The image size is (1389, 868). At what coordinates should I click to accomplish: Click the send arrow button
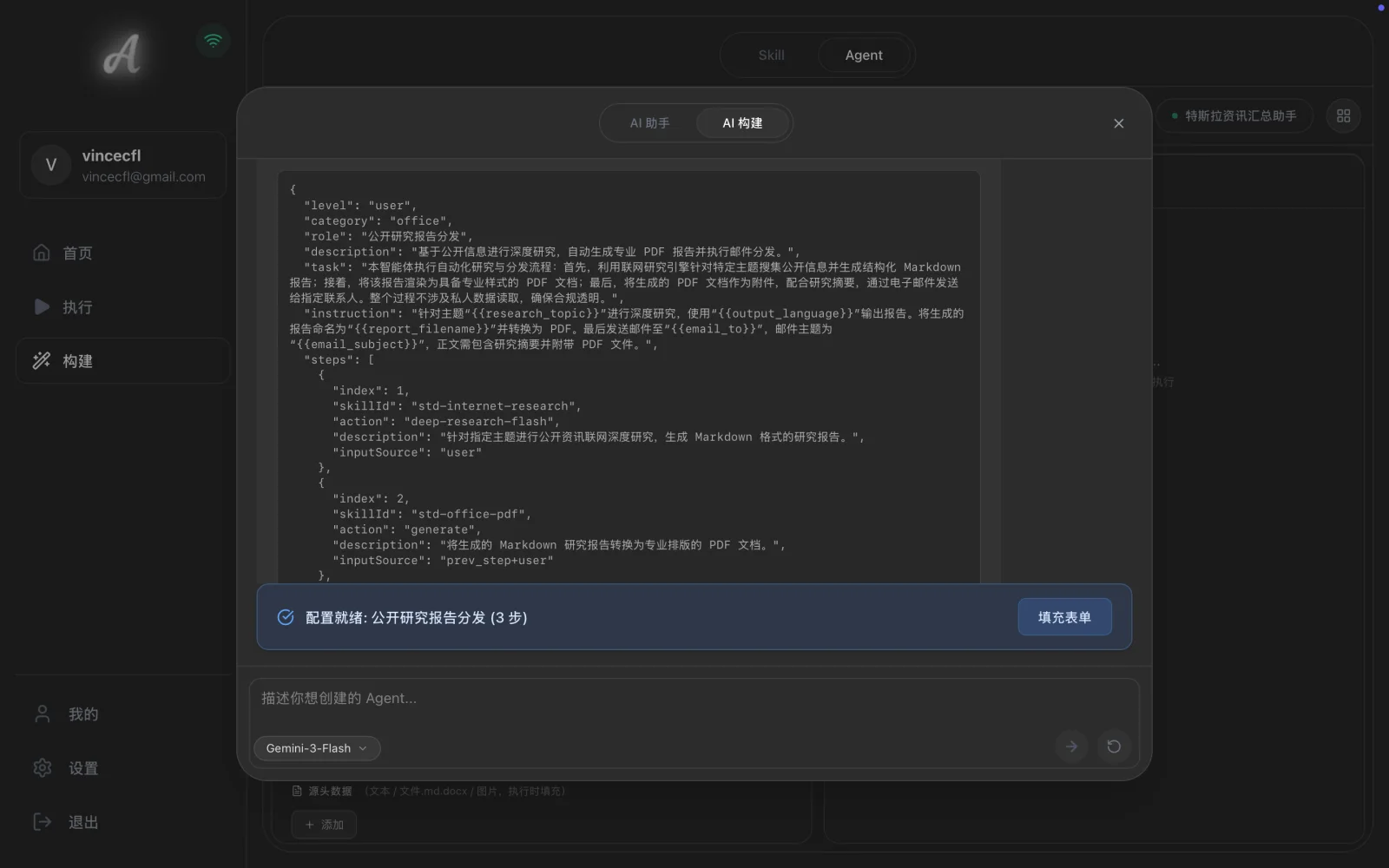coord(1071,746)
